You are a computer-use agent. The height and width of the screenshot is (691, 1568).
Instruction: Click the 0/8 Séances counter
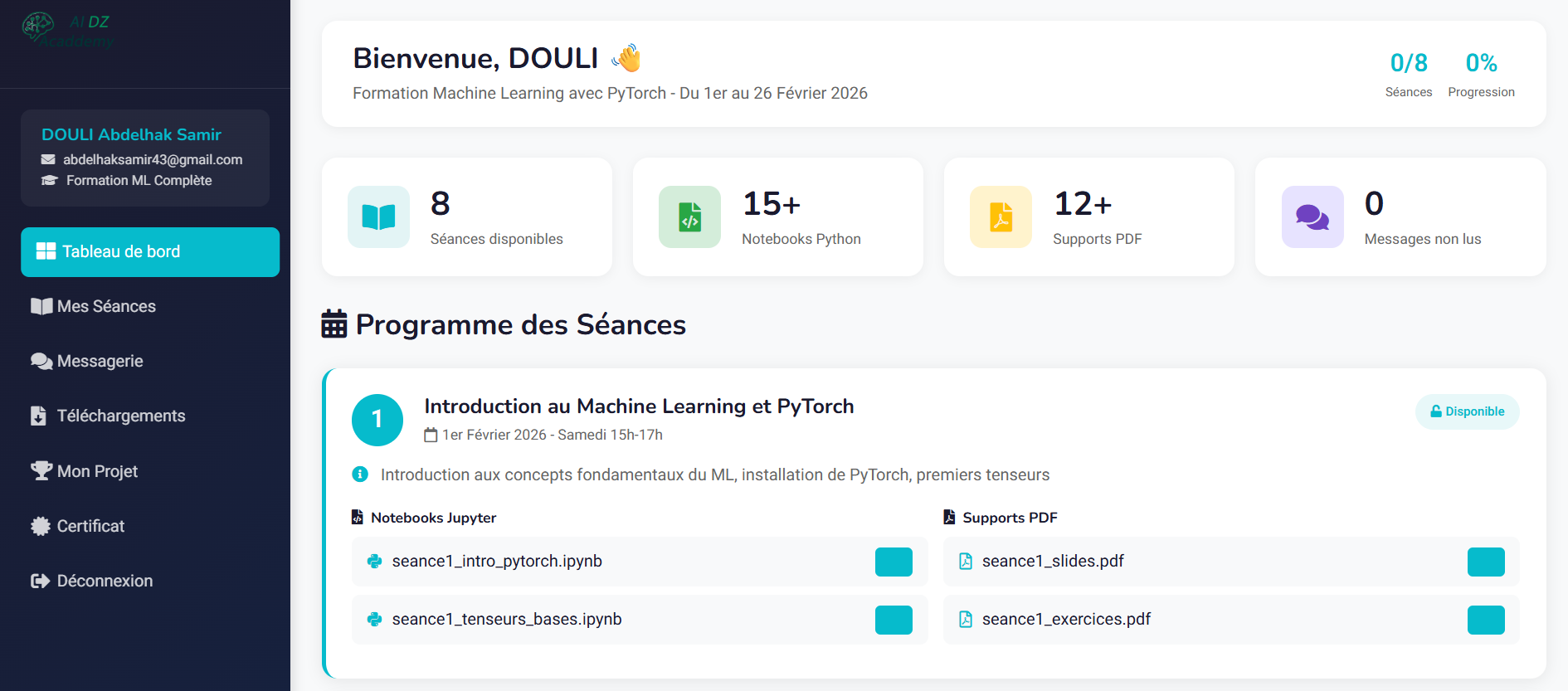coord(1409,74)
